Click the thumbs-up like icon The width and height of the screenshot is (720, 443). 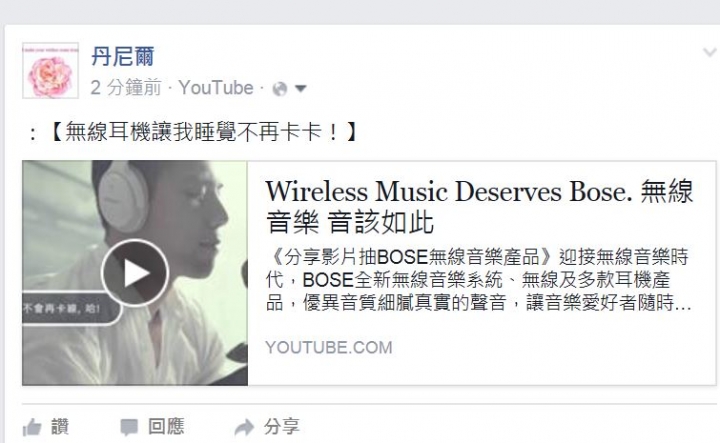pos(32,427)
